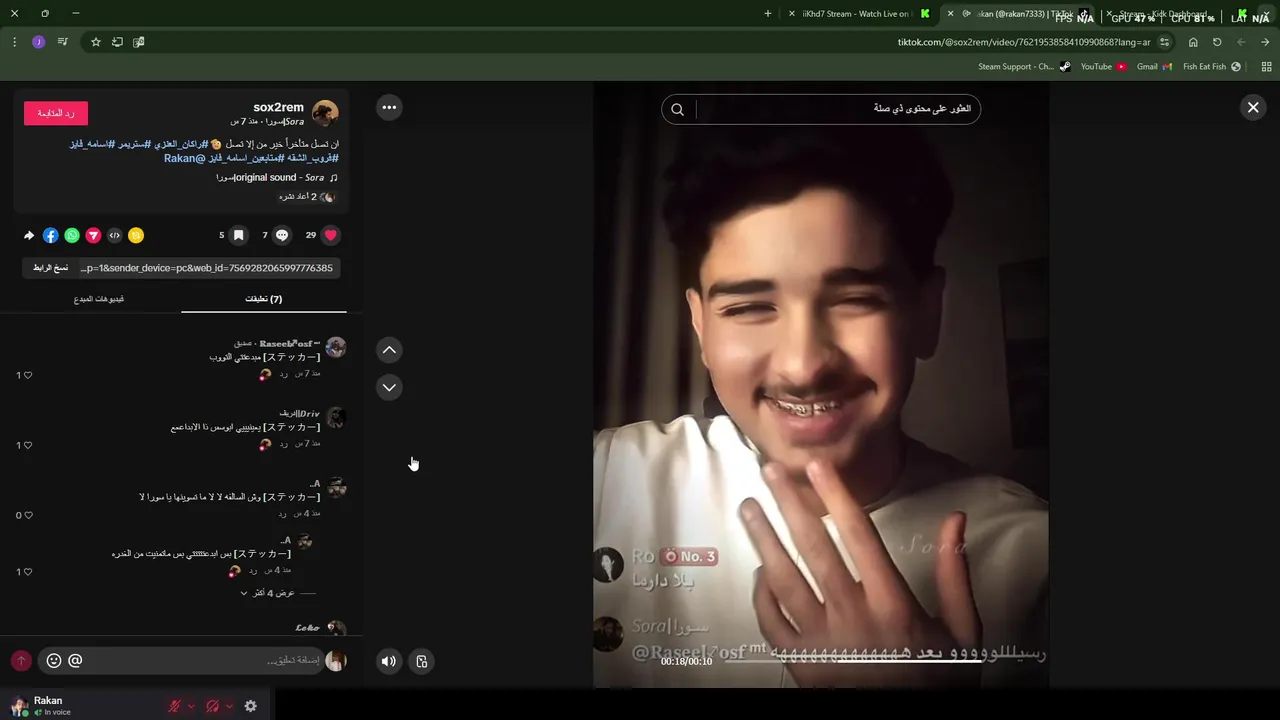Open the Gmail bookmark
Image resolution: width=1280 pixels, height=720 pixels.
1155,67
